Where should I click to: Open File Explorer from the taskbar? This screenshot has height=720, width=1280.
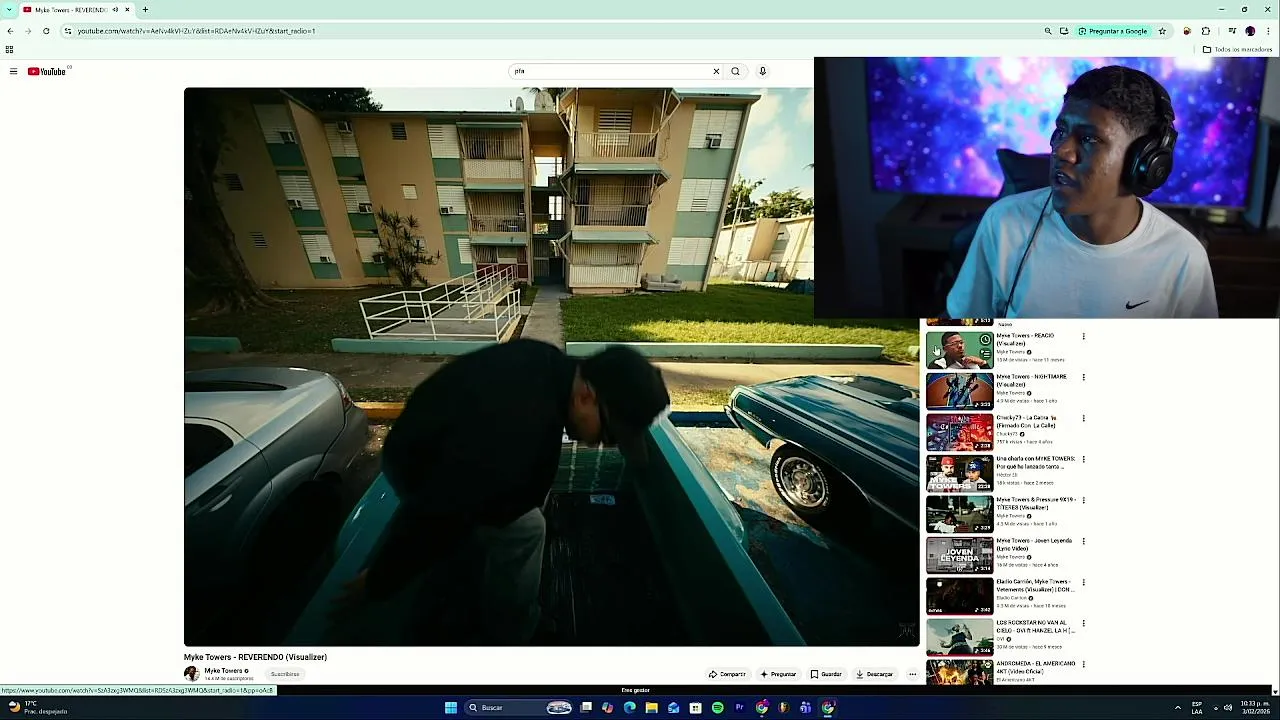pos(651,708)
